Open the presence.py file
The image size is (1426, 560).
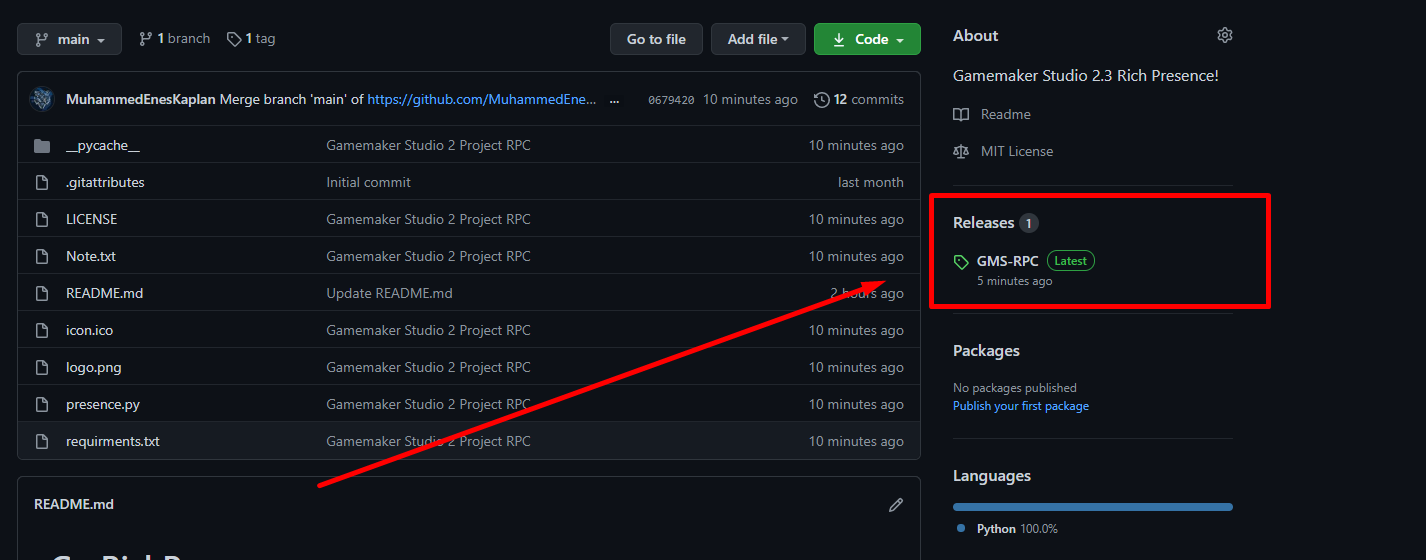pos(103,404)
